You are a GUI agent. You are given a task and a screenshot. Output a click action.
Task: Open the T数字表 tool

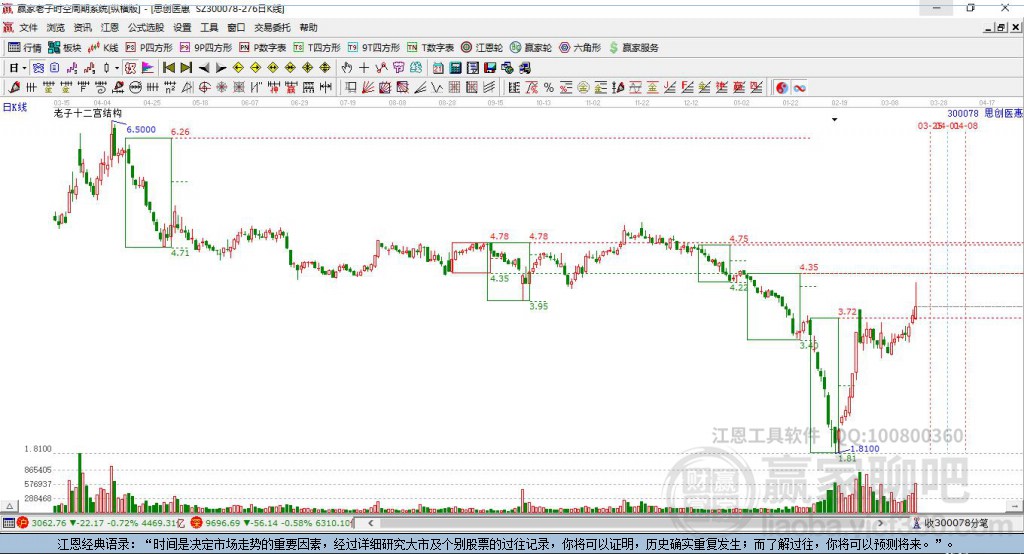pyautogui.click(x=430, y=48)
